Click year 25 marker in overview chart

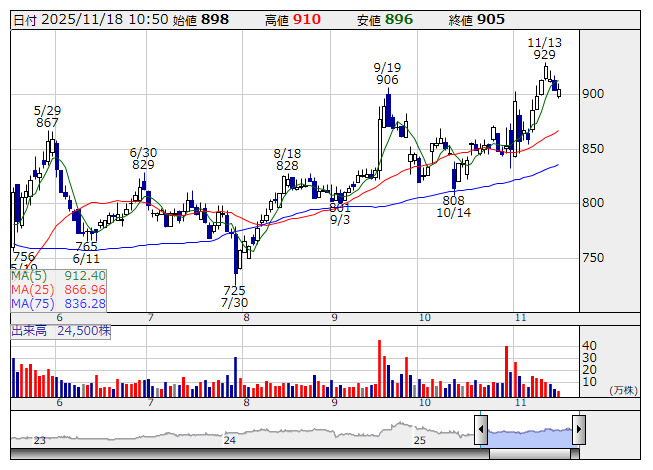coord(420,440)
